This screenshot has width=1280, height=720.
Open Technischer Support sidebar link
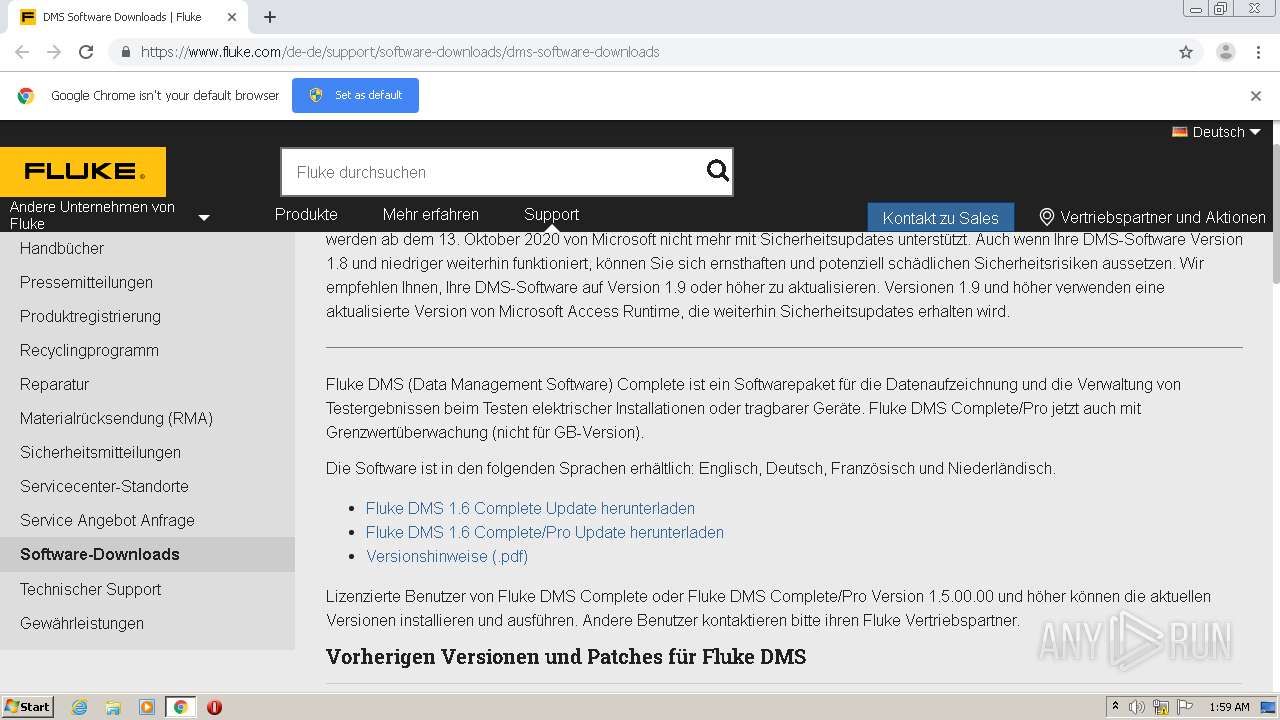90,589
